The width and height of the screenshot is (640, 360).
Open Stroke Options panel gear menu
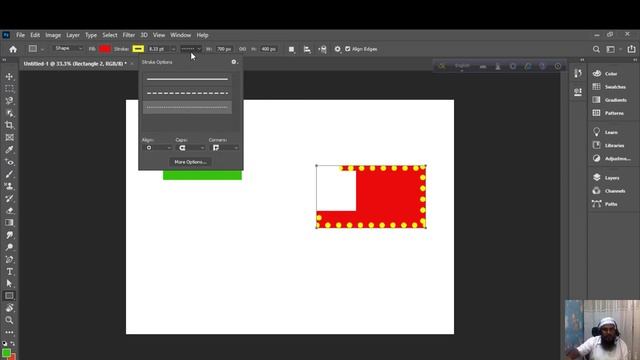pos(234,62)
